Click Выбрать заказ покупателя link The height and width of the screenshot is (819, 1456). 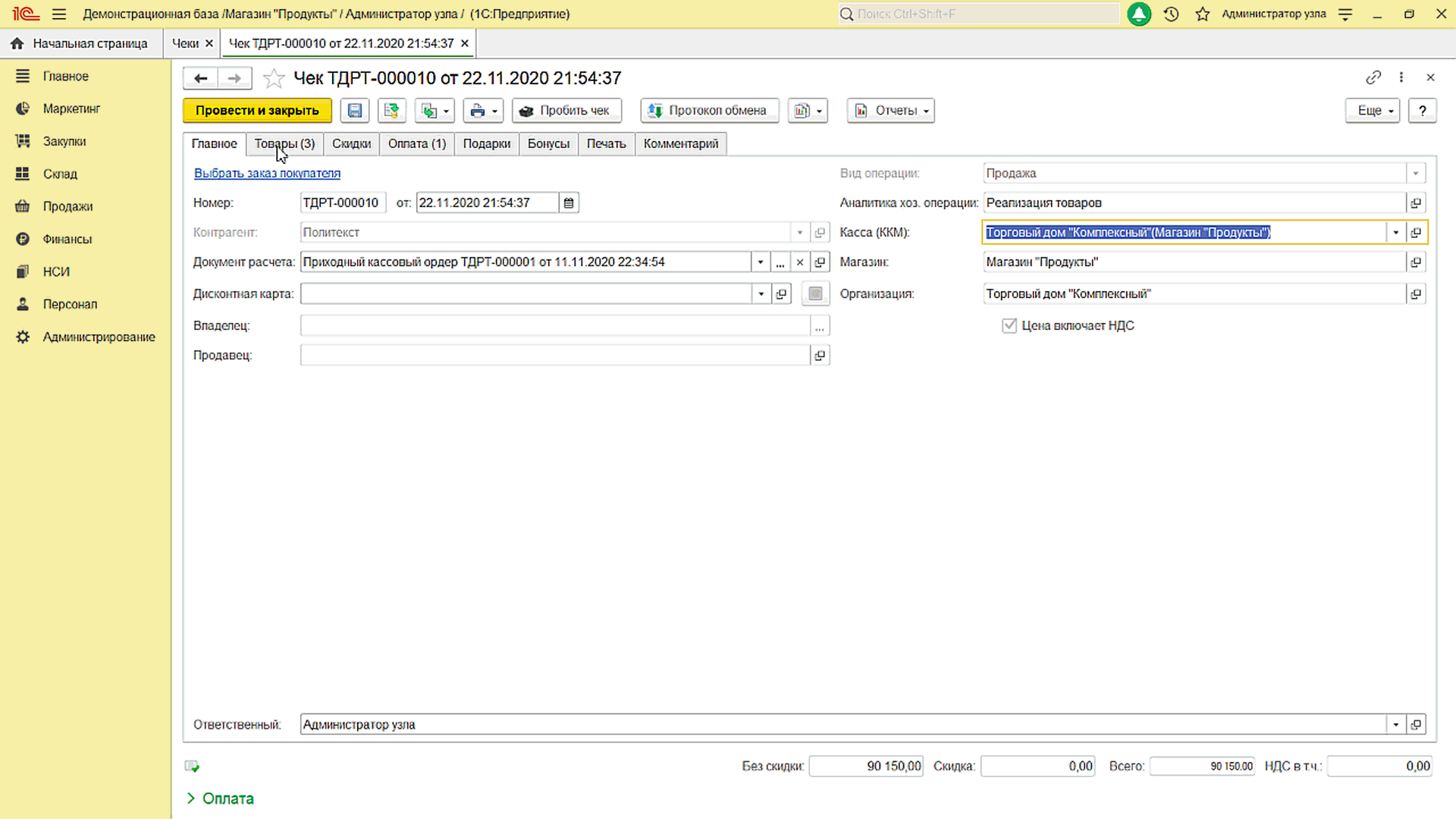point(267,174)
